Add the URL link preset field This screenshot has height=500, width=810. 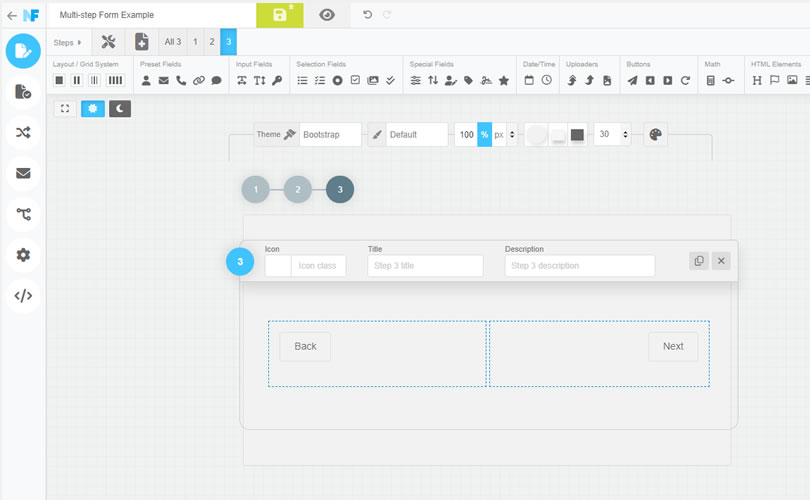tap(199, 80)
